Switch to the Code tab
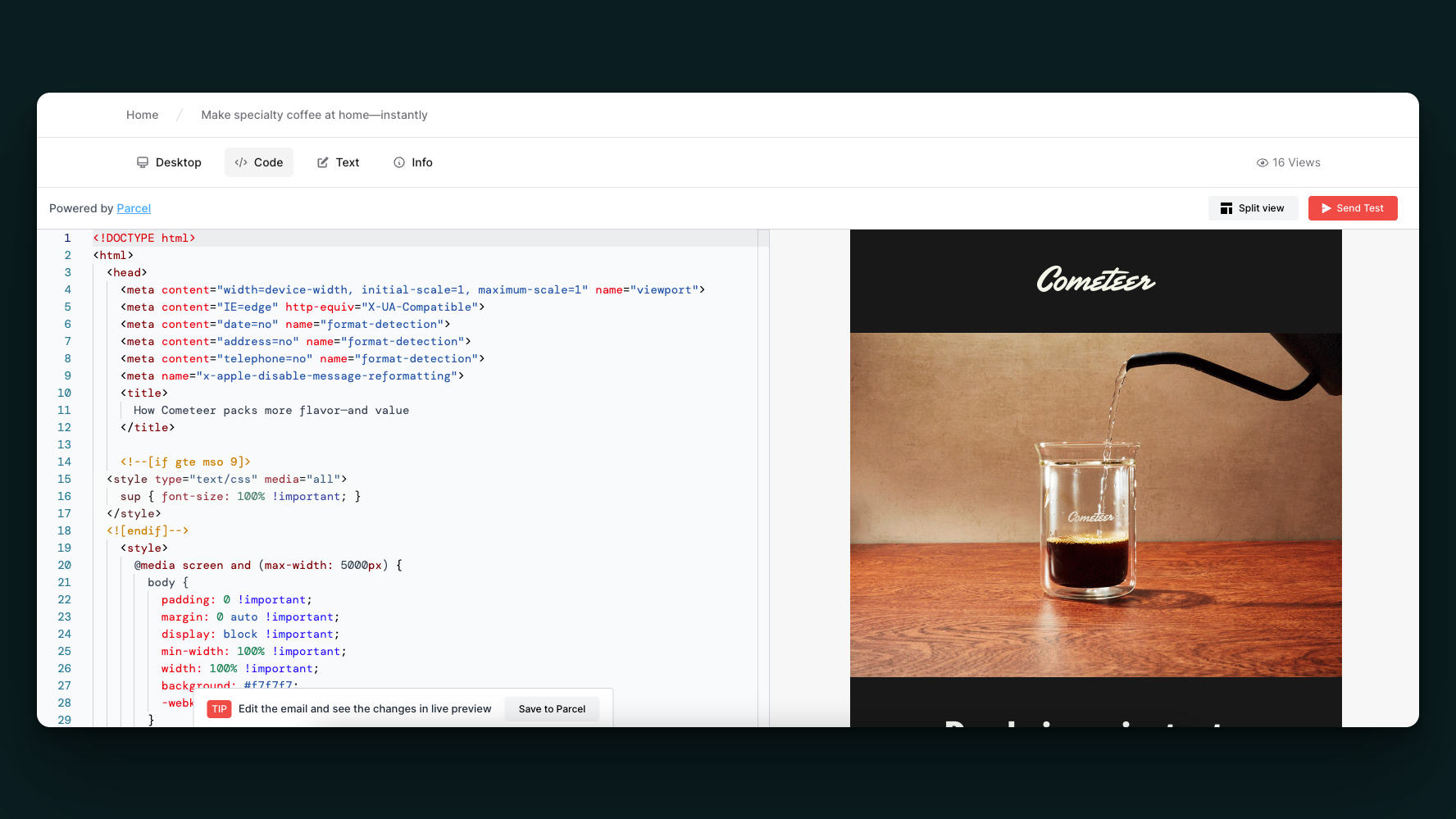 pyautogui.click(x=259, y=162)
